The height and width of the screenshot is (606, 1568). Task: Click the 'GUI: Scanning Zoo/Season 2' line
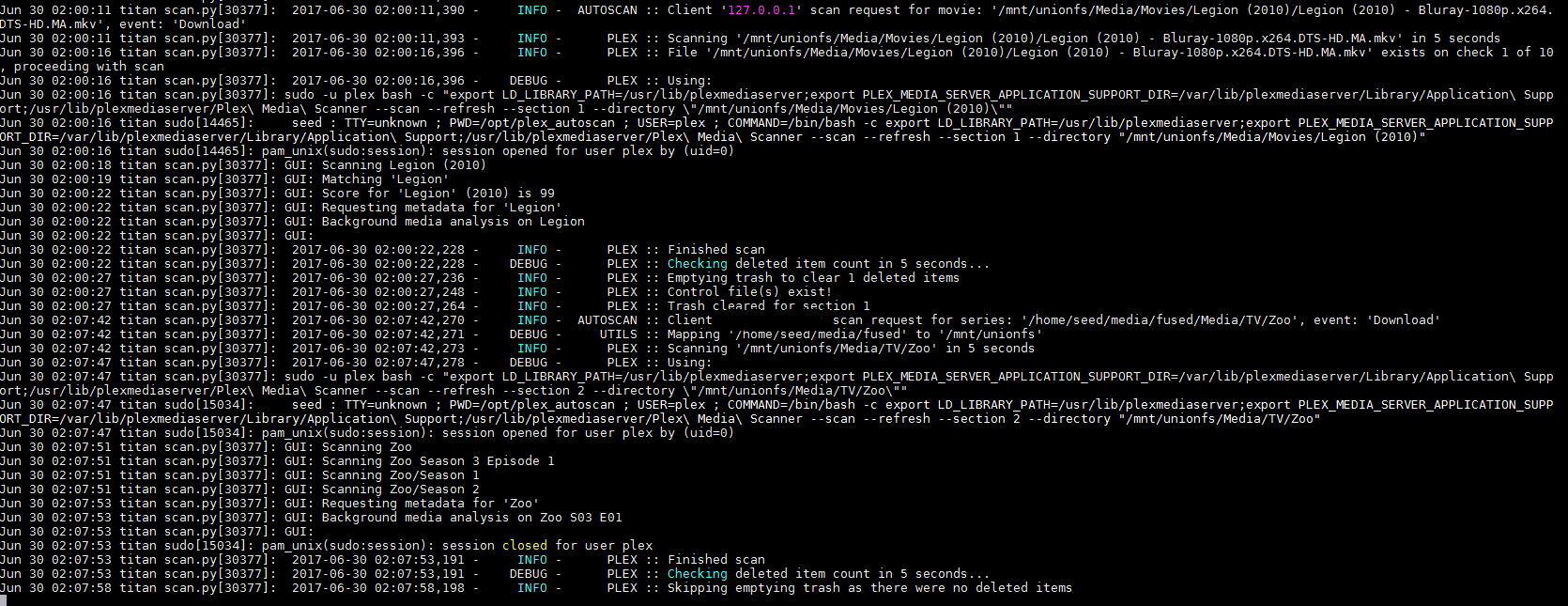(381, 489)
